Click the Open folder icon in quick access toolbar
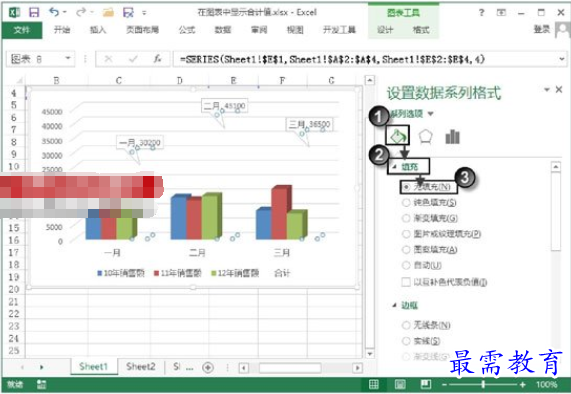This screenshot has width=571, height=394. click(x=108, y=12)
